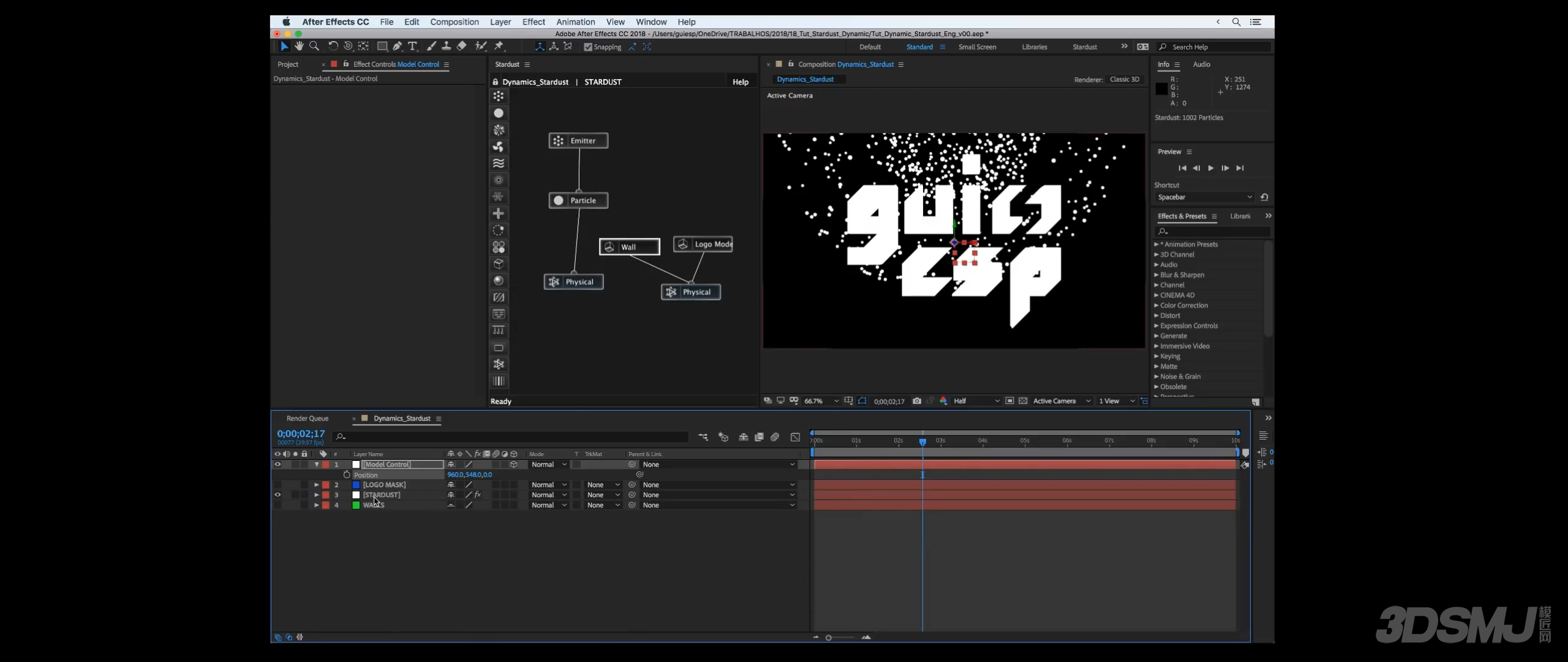Switch to the Project panel tab
Screen dimensions: 1568x662
click(288, 64)
